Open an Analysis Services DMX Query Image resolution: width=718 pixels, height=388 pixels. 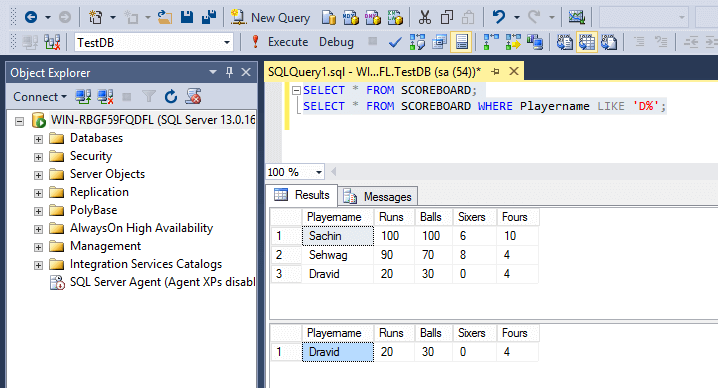click(373, 17)
